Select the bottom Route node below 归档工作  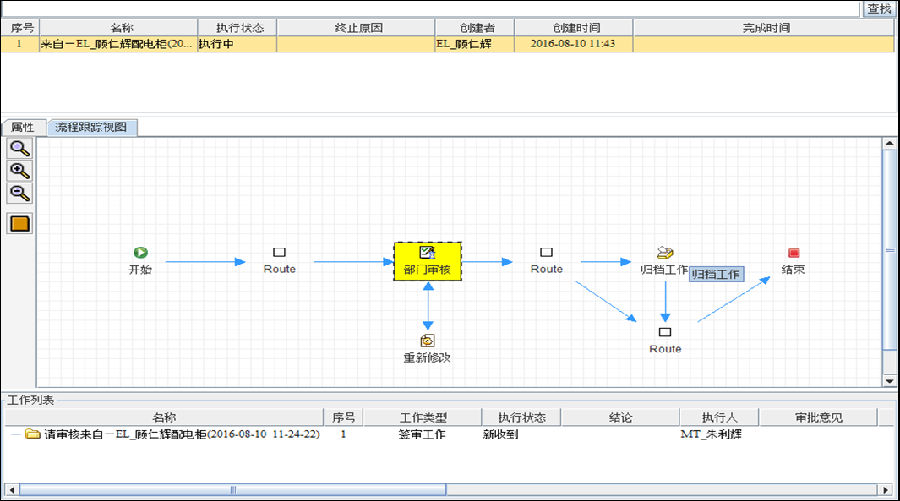pyautogui.click(x=665, y=332)
